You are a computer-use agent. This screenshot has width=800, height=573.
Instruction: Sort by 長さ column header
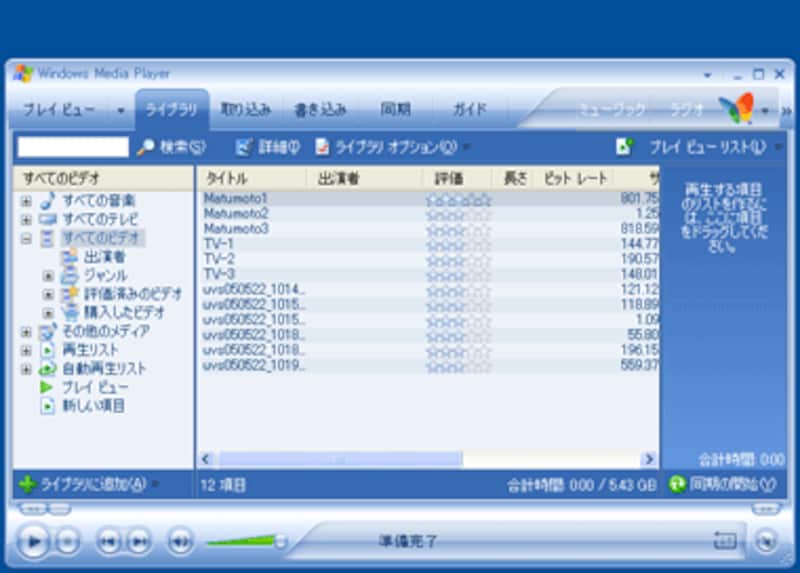tap(513, 178)
